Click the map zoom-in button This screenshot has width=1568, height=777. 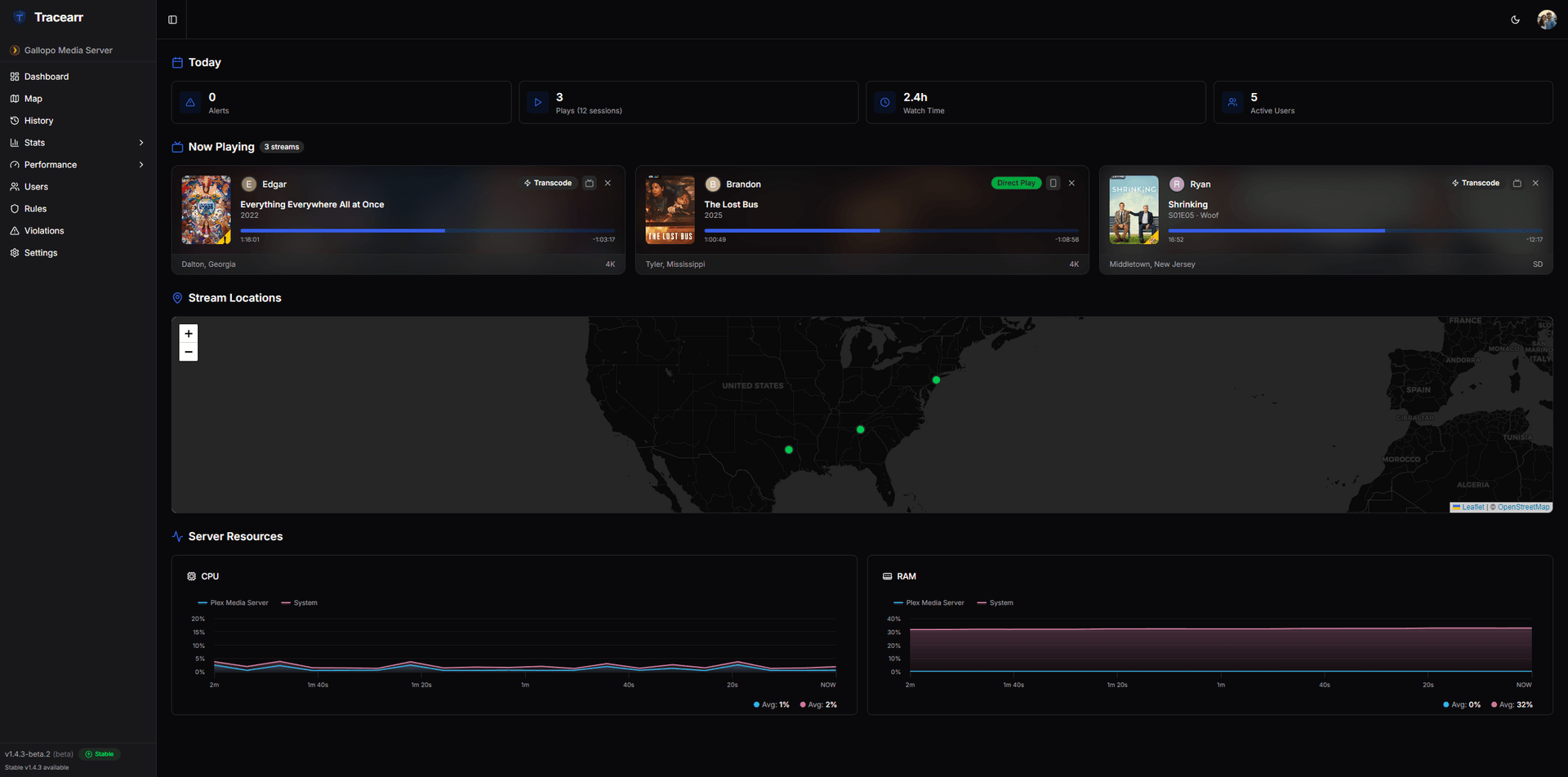point(189,333)
